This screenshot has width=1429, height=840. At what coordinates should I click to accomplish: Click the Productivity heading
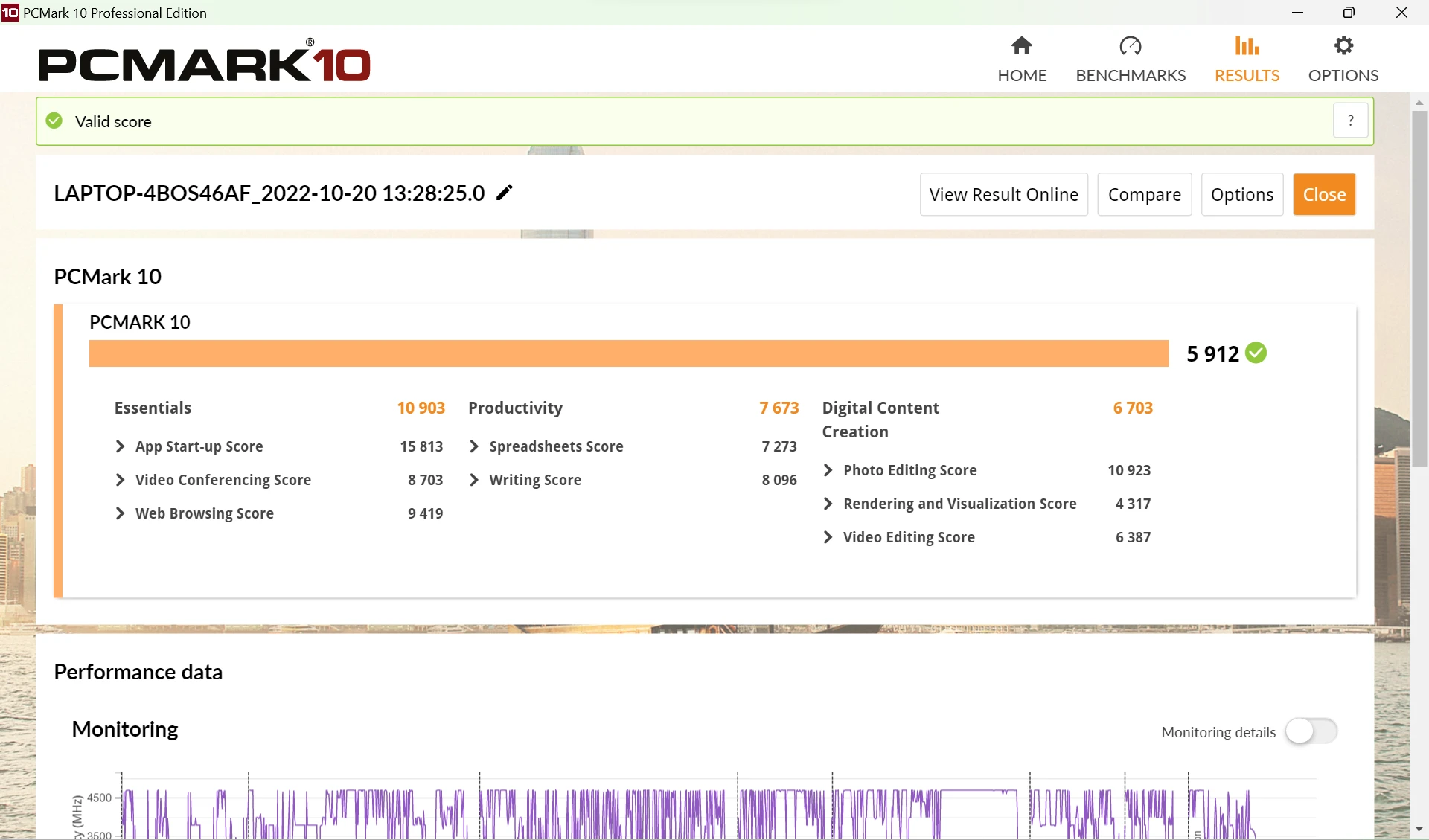[x=516, y=408]
